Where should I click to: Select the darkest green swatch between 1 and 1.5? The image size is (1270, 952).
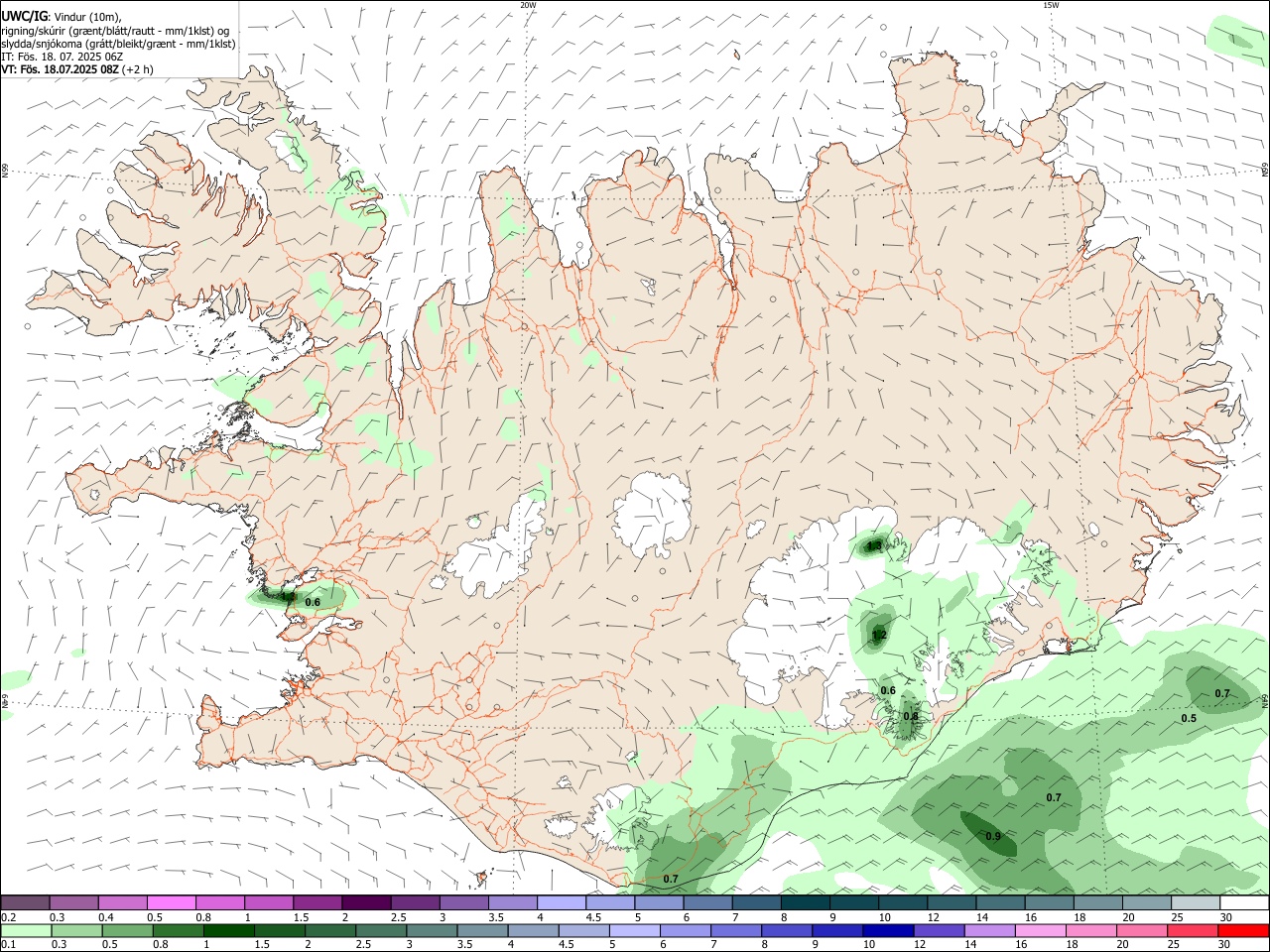click(228, 930)
